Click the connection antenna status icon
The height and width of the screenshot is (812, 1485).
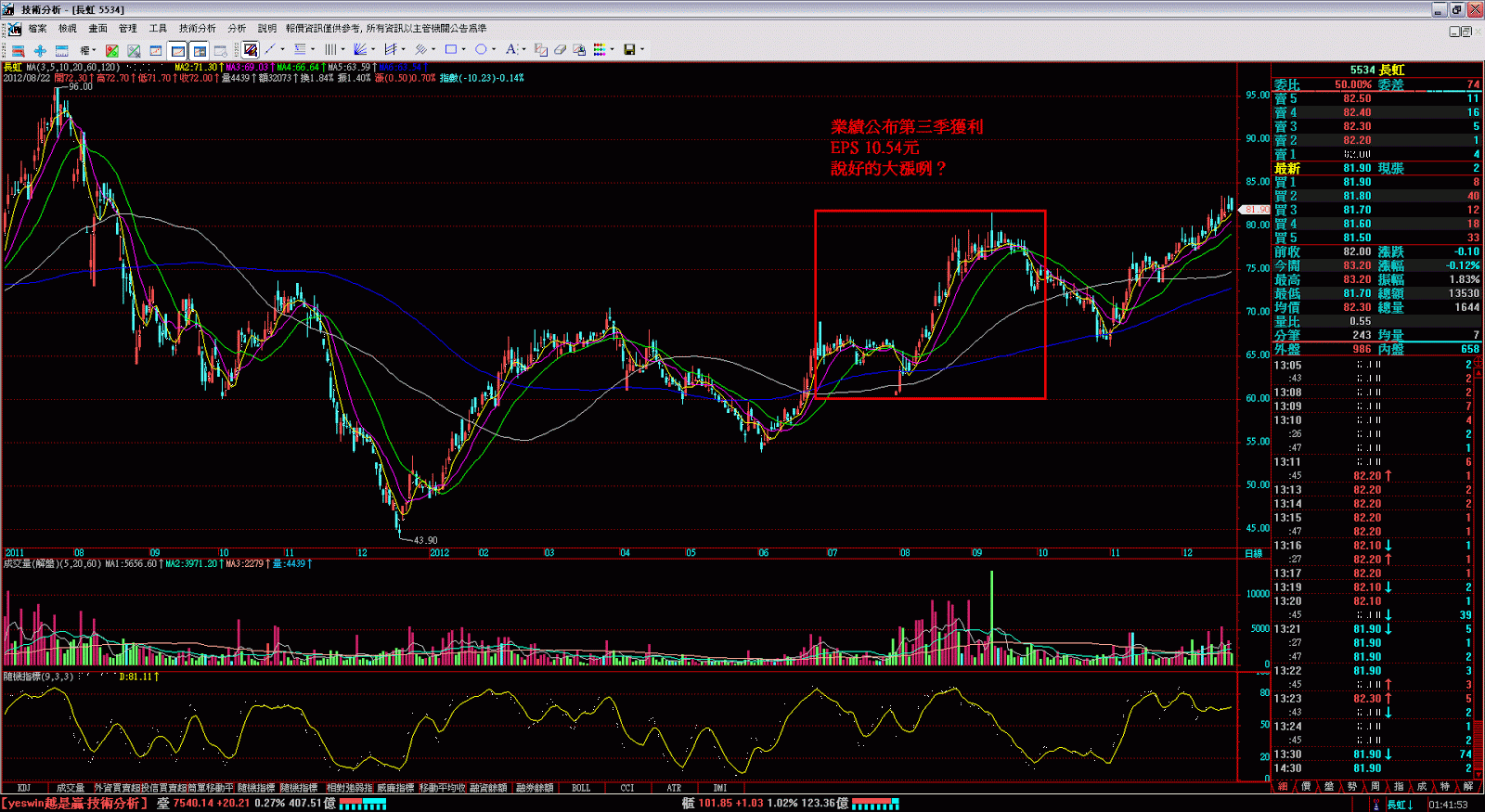1375,805
